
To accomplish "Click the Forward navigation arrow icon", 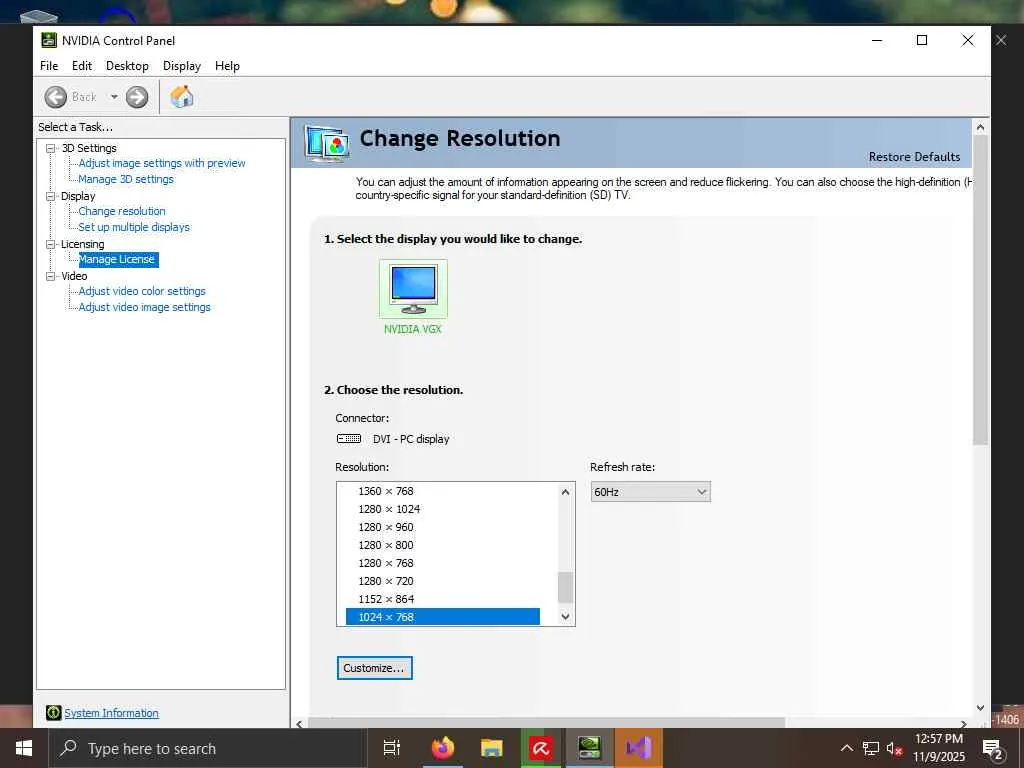I will click(x=136, y=97).
